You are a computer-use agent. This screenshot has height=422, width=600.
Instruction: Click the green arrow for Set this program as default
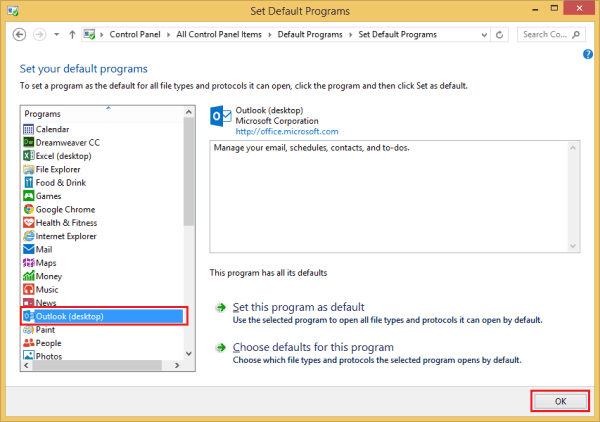(x=219, y=307)
